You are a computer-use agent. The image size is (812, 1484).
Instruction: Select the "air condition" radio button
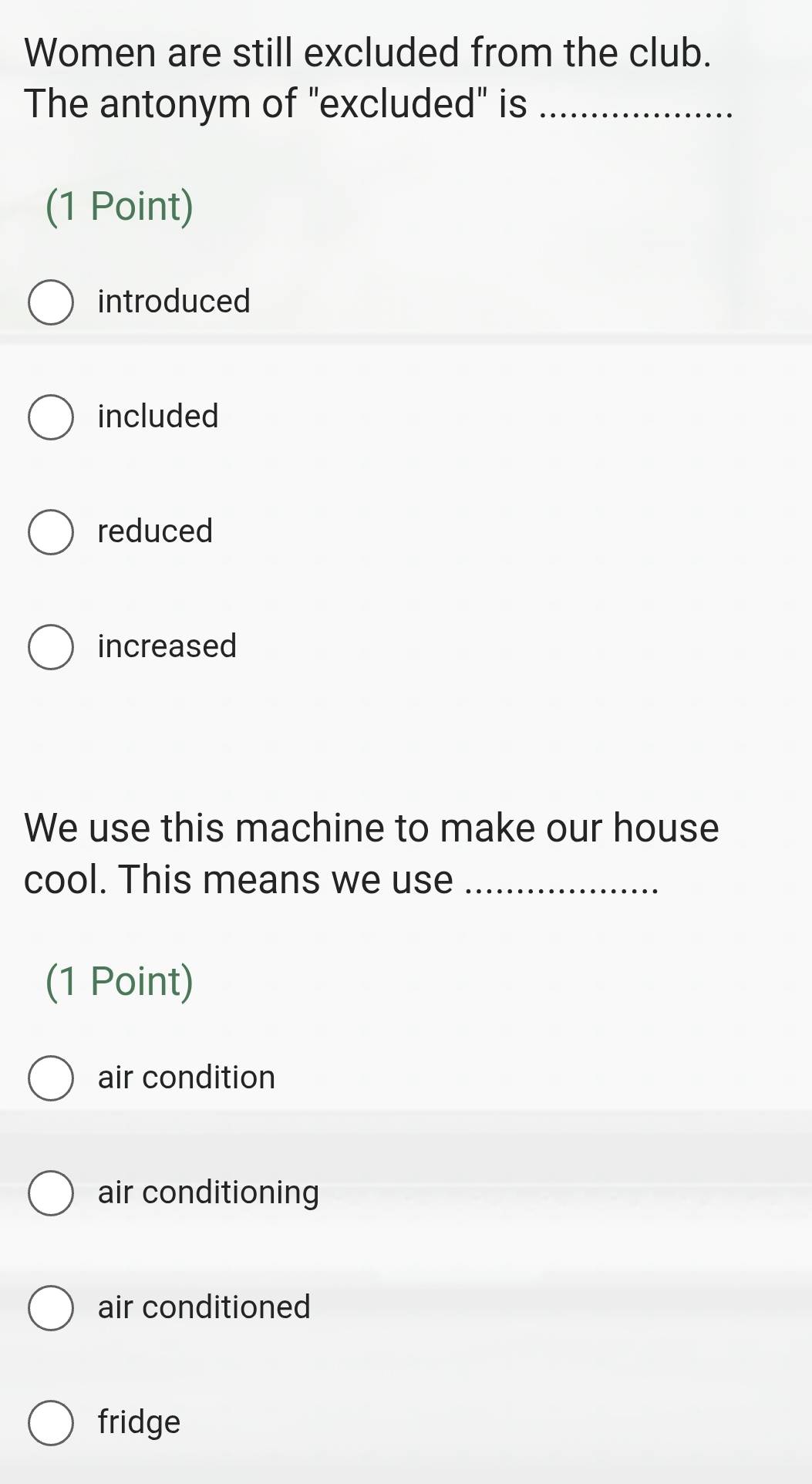click(x=51, y=1078)
